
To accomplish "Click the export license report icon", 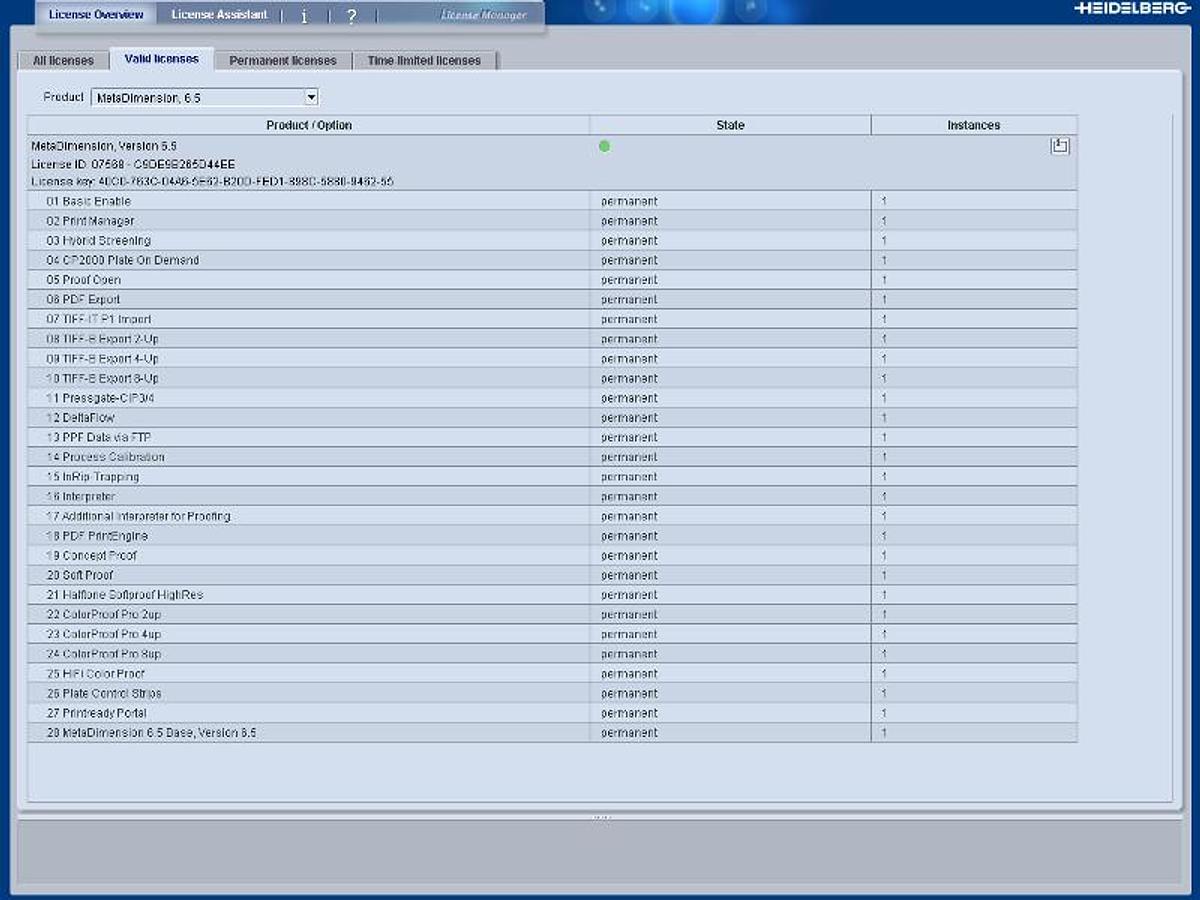I will (1060, 146).
